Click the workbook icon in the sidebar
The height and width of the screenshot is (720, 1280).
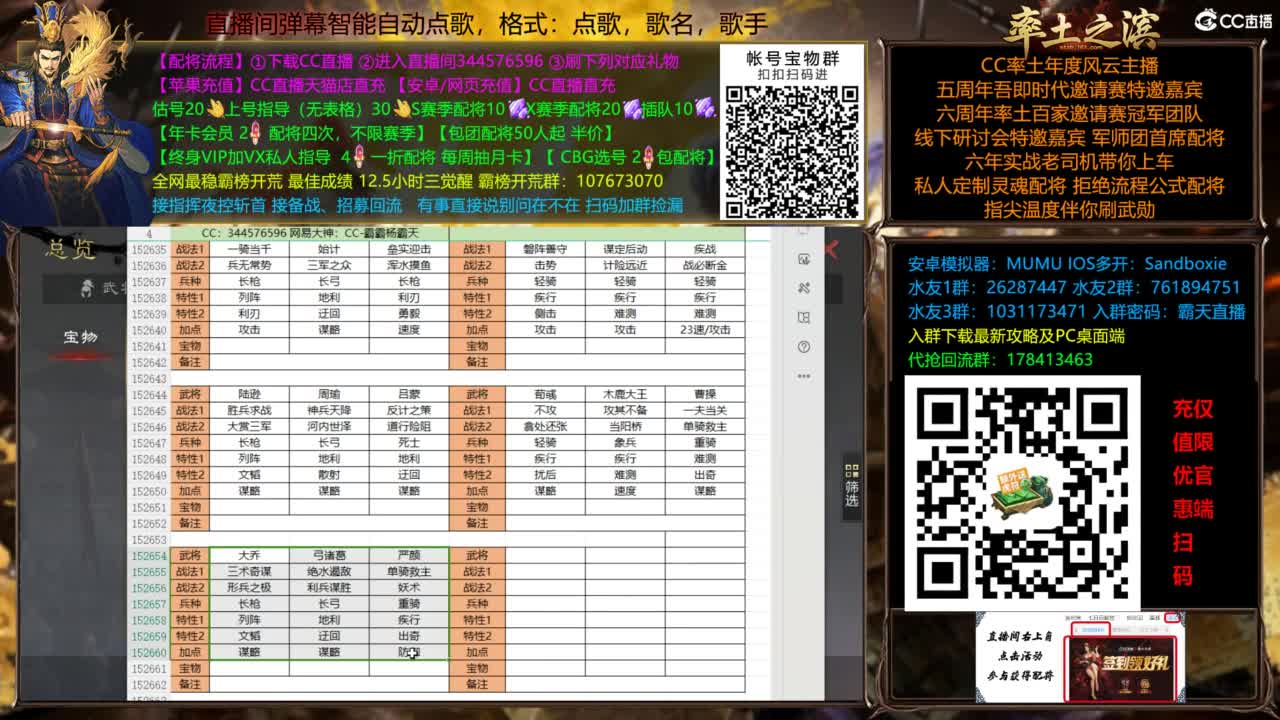[803, 319]
